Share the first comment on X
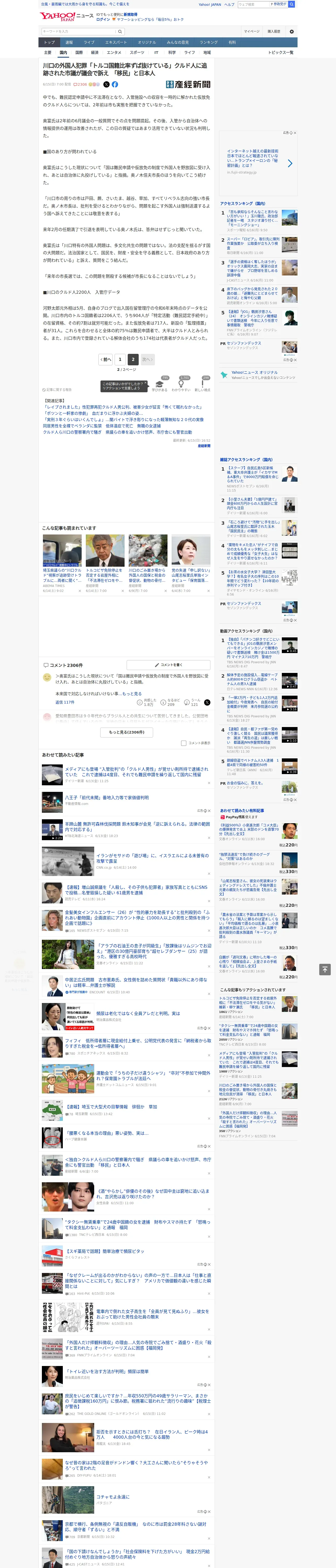This screenshot has height=1568, width=336. click(207, 702)
